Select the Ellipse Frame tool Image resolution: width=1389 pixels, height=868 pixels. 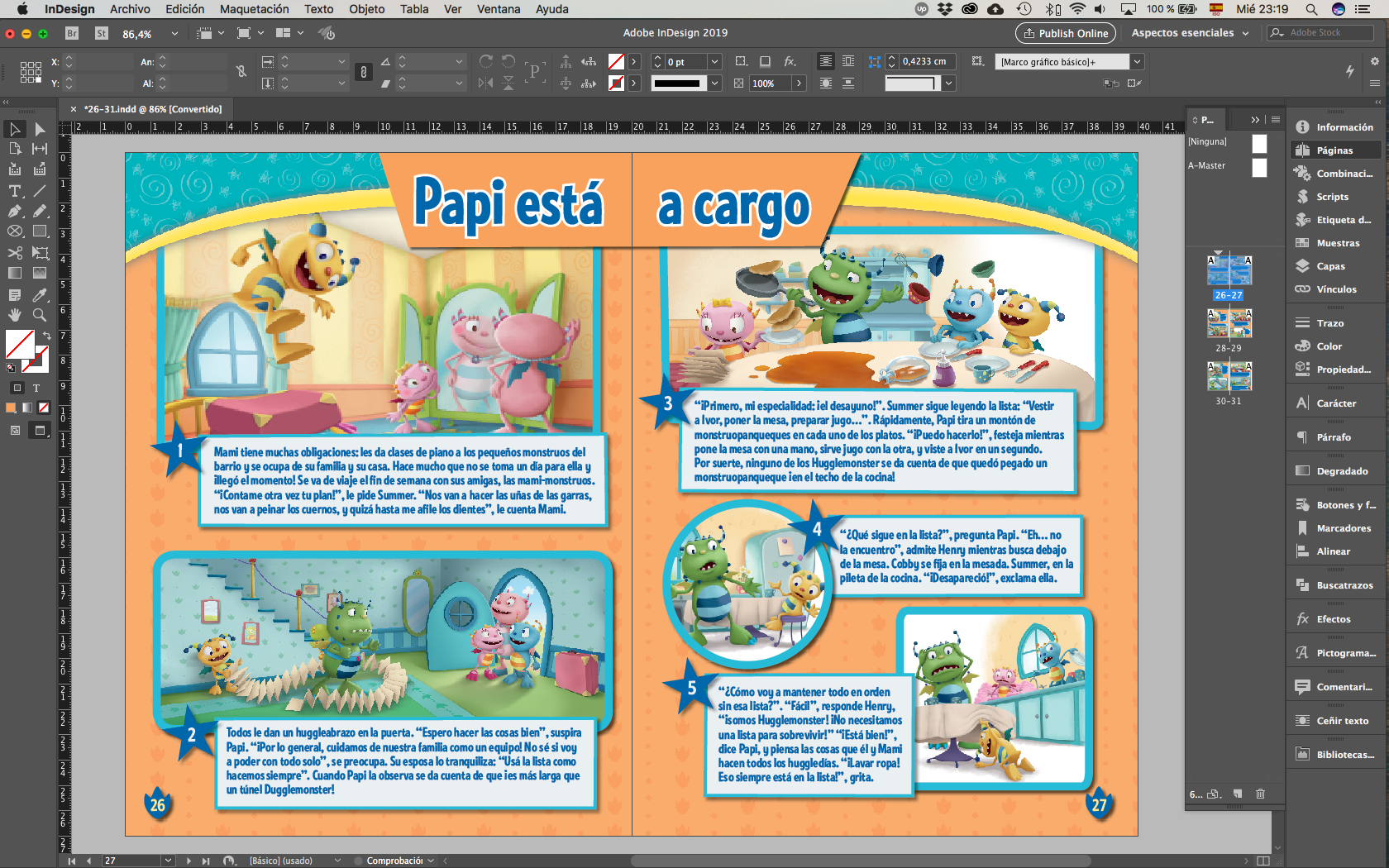tap(15, 231)
